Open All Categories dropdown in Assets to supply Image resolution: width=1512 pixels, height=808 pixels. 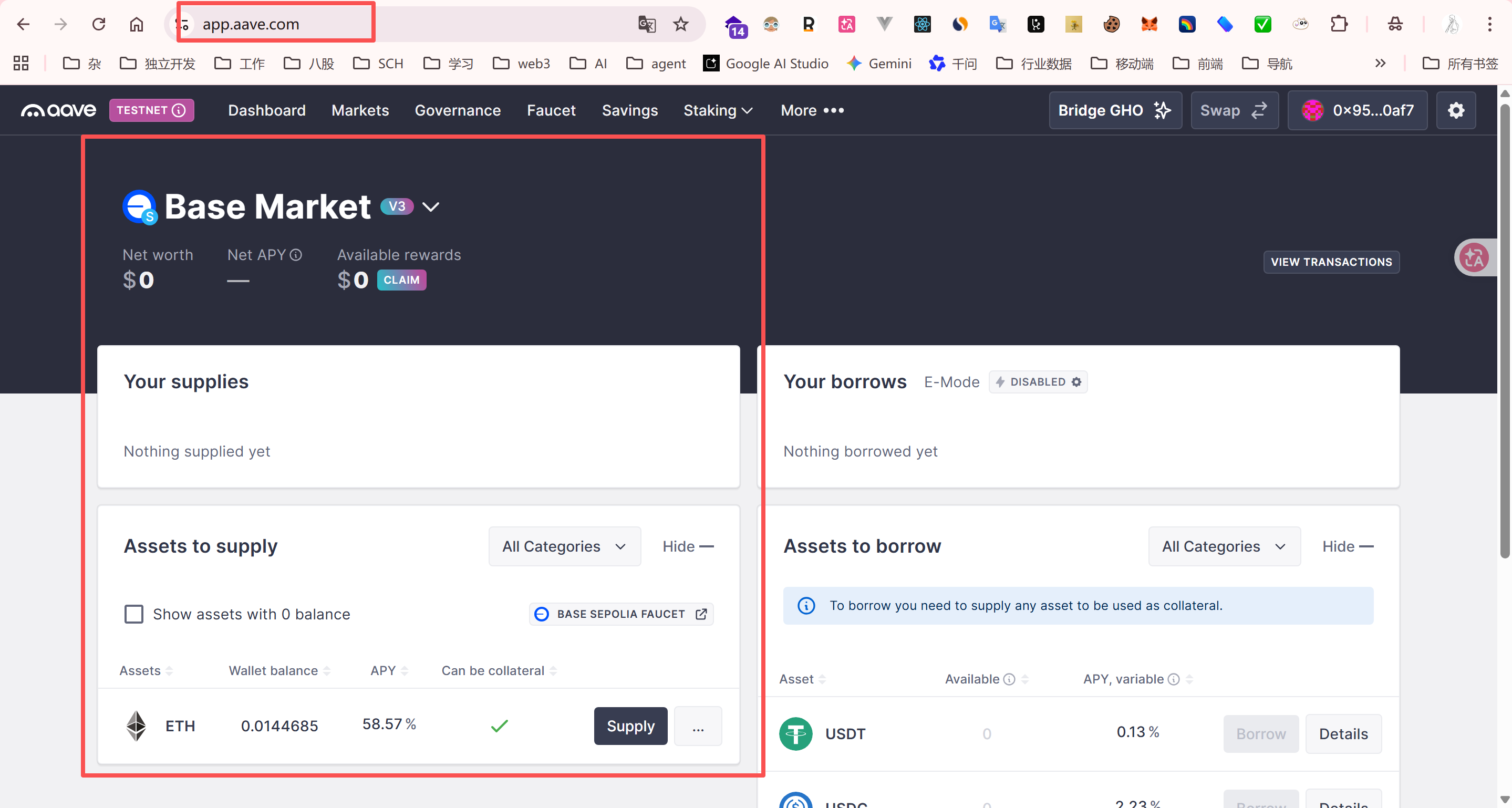pos(564,546)
